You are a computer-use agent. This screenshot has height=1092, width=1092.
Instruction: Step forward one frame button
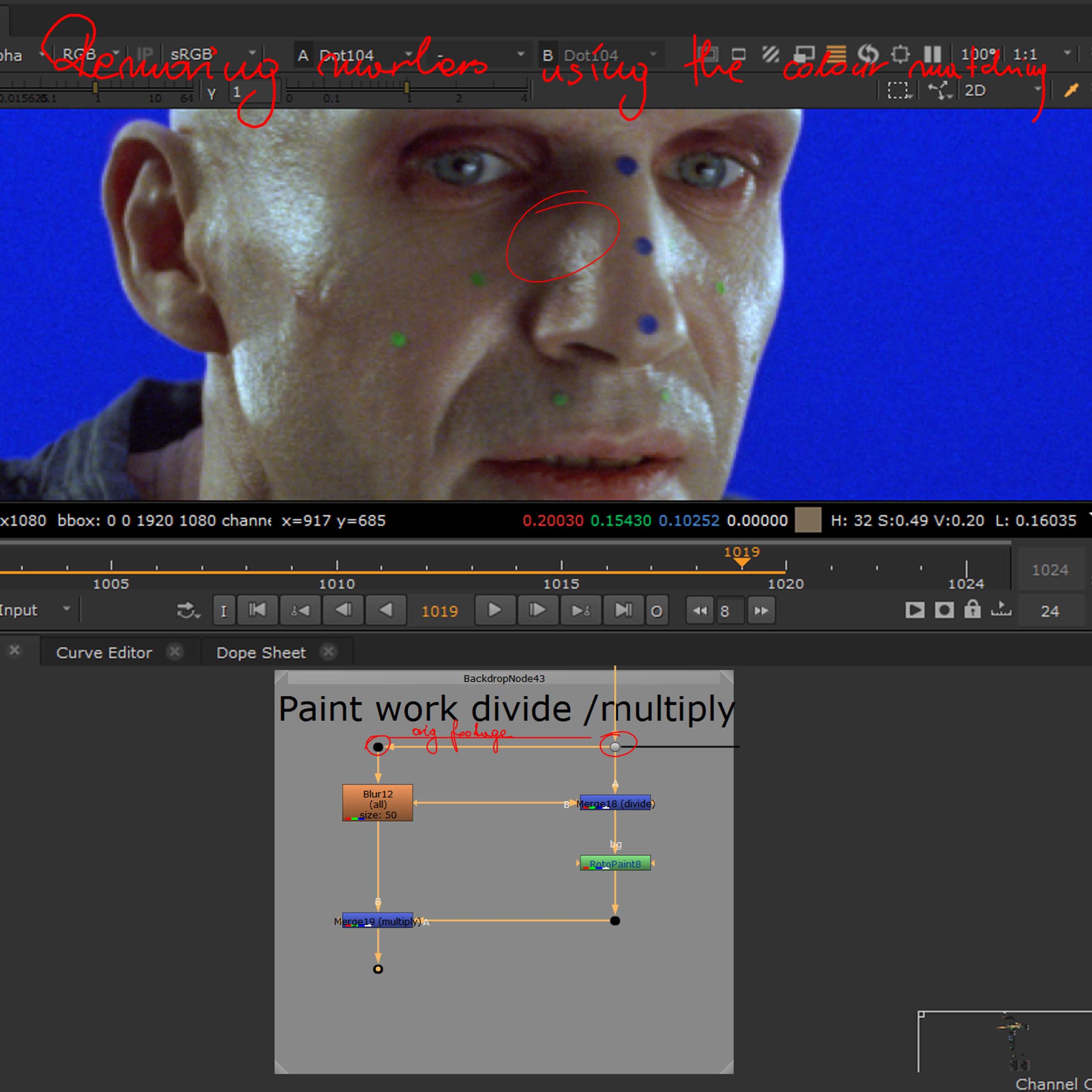click(x=537, y=610)
